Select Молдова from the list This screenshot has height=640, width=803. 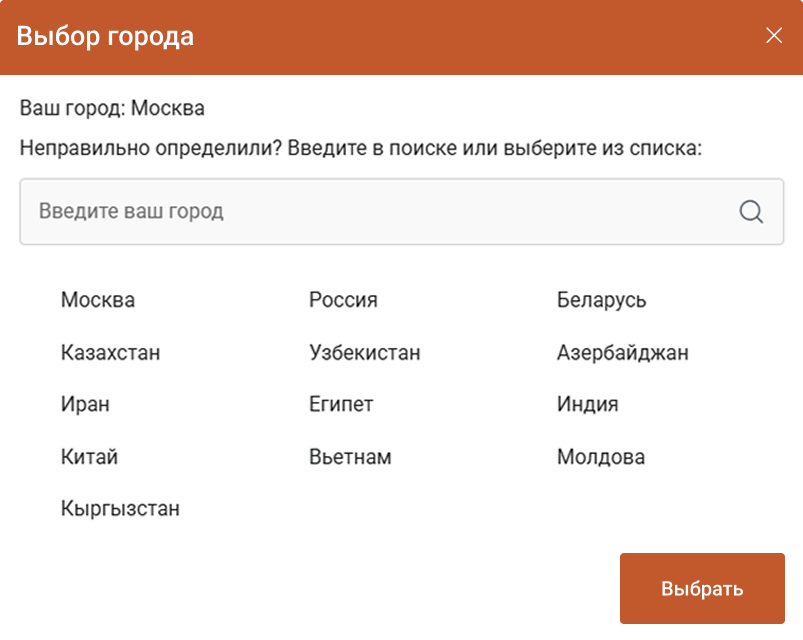click(600, 456)
